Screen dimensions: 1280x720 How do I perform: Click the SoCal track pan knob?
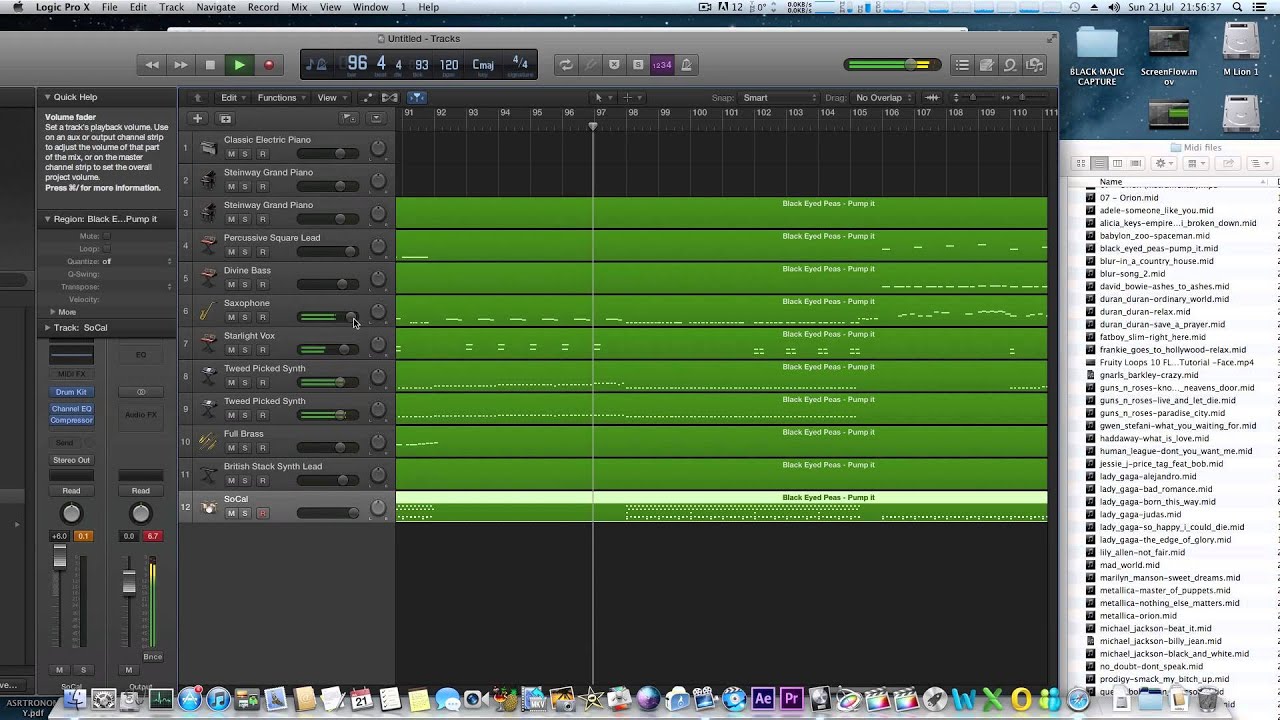pyautogui.click(x=378, y=508)
